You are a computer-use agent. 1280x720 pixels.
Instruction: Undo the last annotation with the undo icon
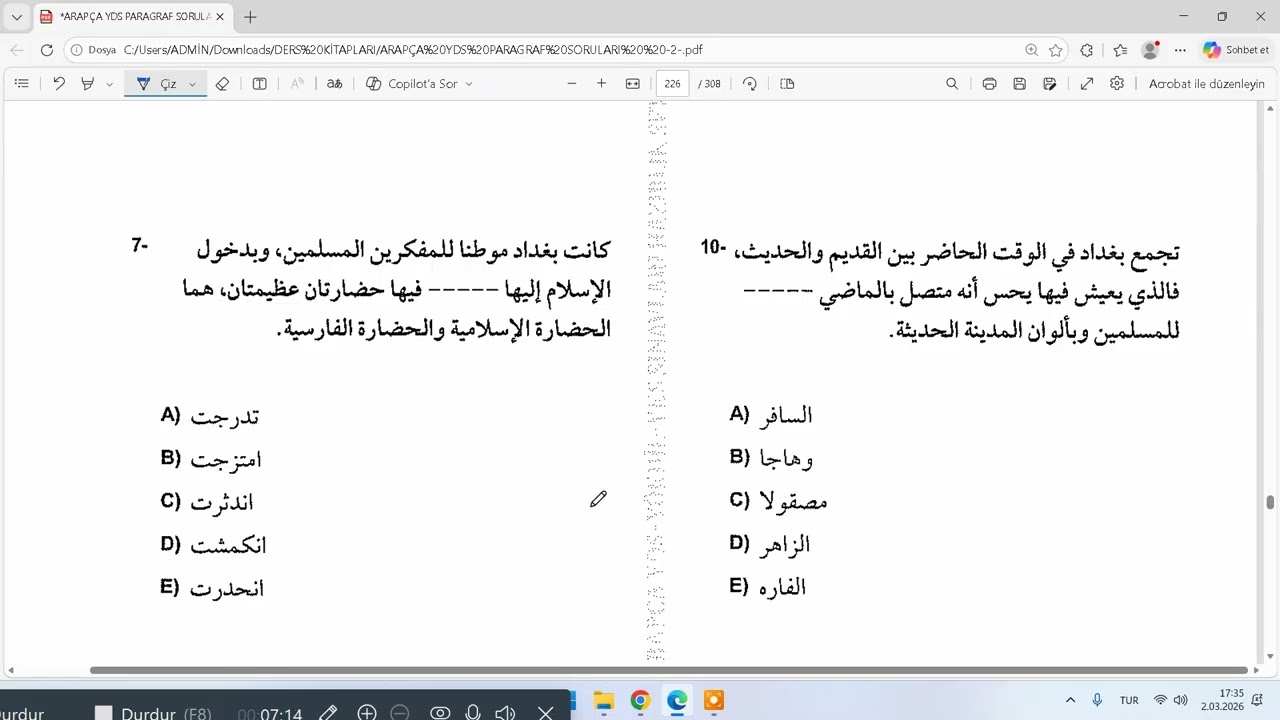[59, 84]
